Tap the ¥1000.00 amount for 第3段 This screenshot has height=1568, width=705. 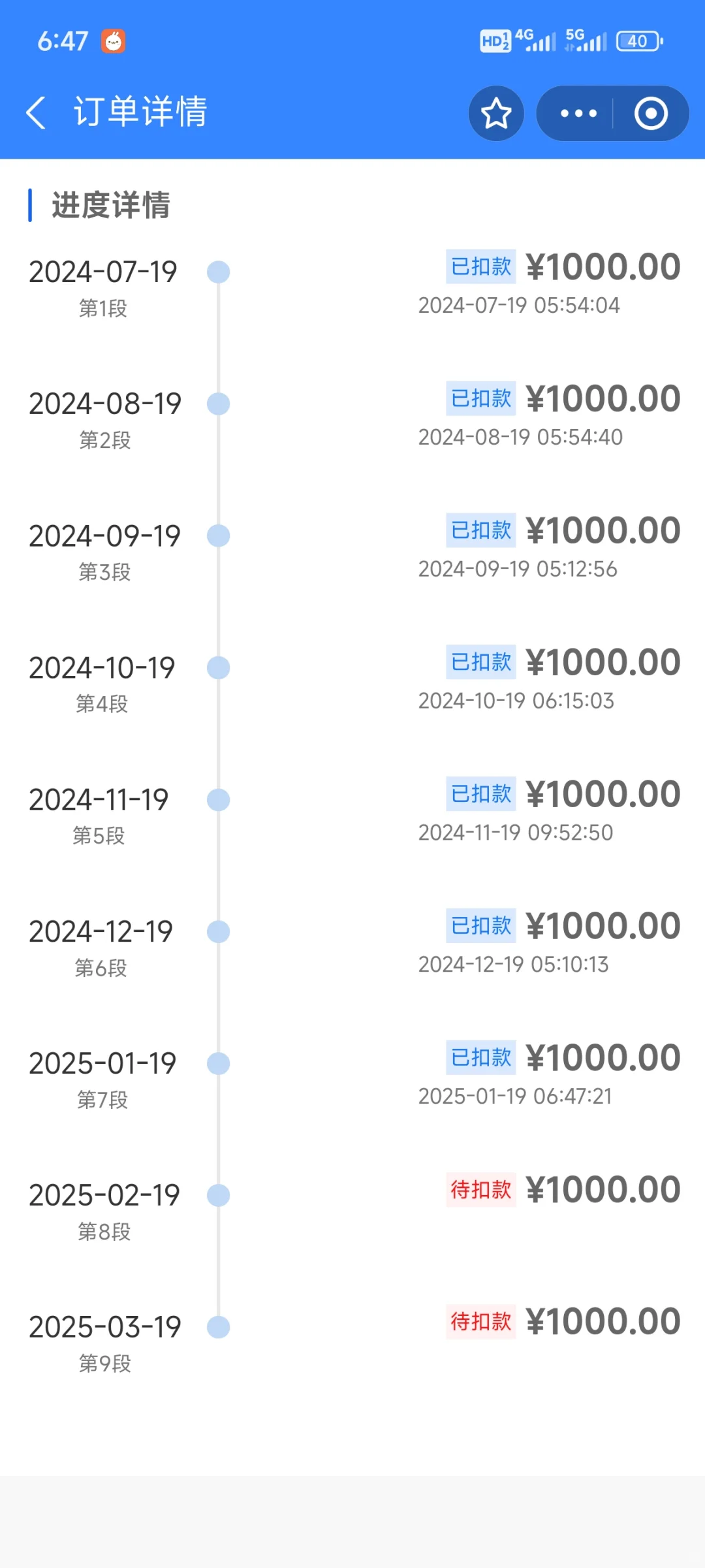603,530
